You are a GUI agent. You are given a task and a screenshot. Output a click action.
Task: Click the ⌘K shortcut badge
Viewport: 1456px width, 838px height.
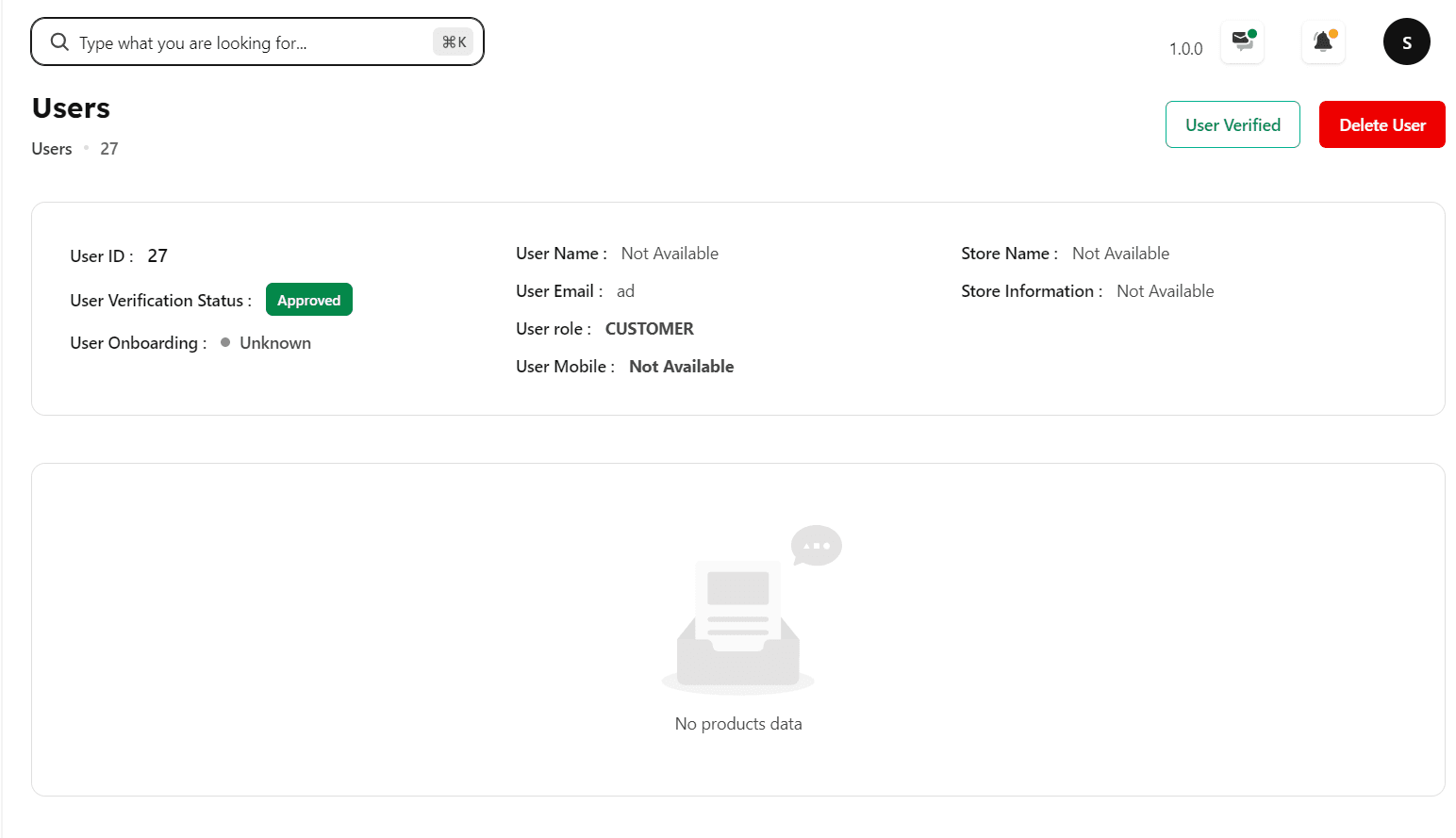click(x=454, y=42)
